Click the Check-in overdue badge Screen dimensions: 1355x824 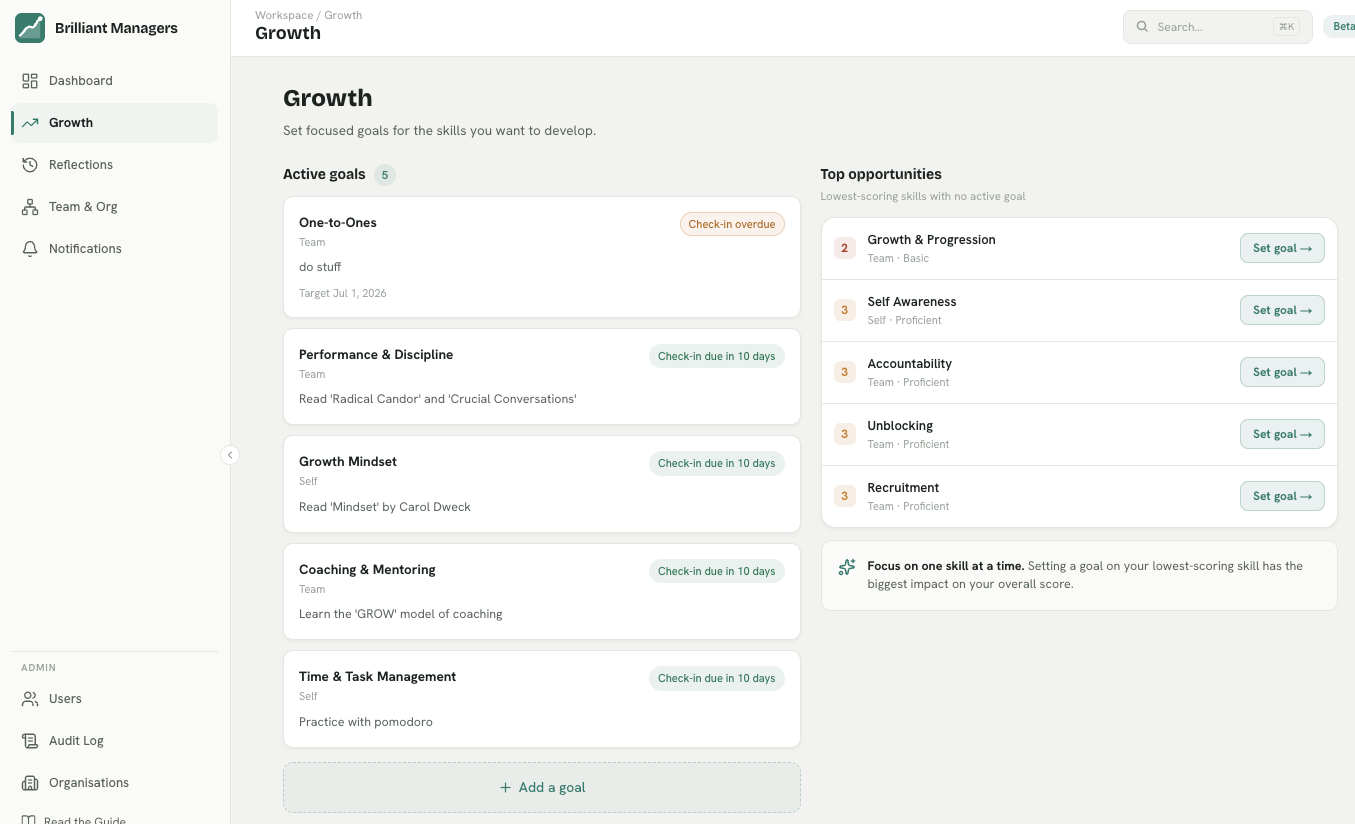pos(732,224)
